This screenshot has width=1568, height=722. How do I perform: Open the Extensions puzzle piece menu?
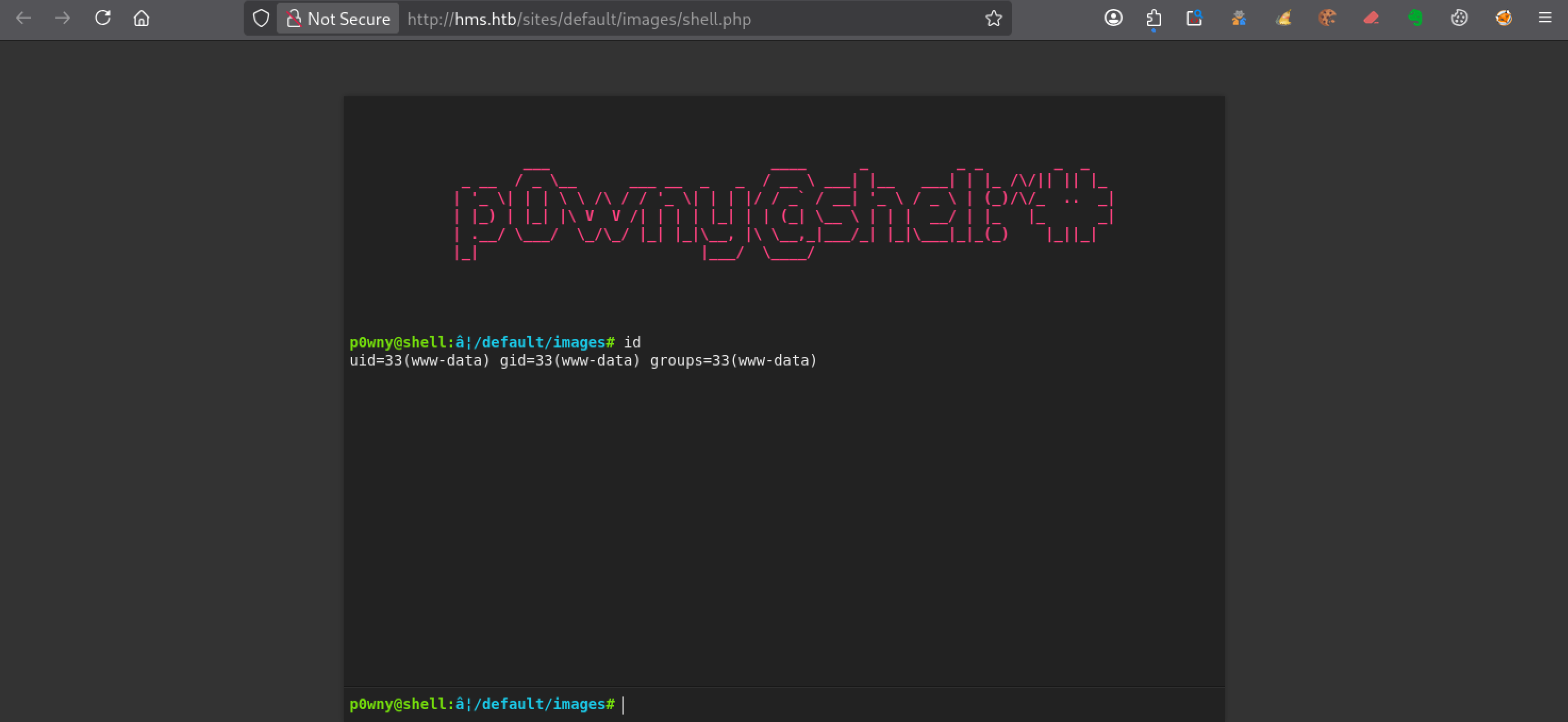click(x=1154, y=18)
